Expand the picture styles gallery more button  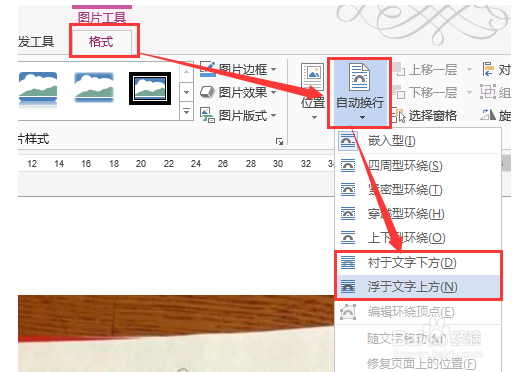[x=186, y=111]
